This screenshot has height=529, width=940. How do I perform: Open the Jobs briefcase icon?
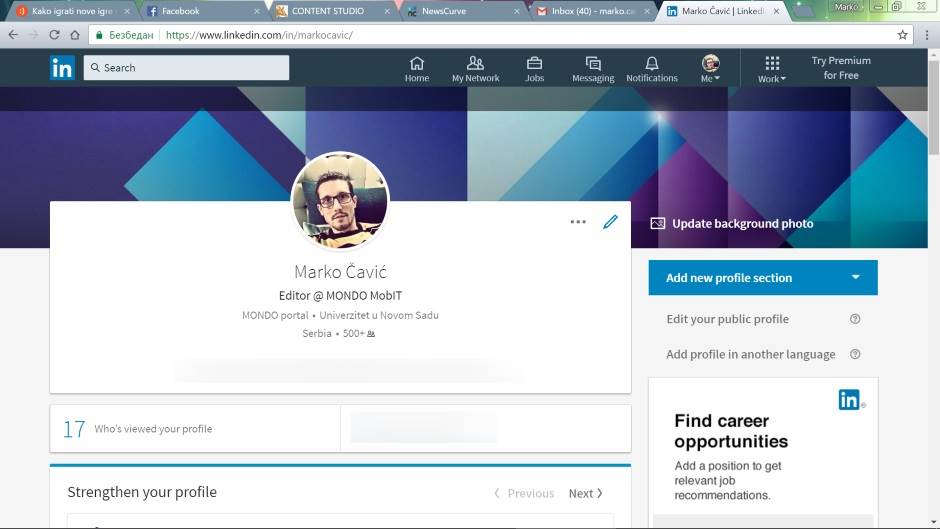pyautogui.click(x=534, y=69)
